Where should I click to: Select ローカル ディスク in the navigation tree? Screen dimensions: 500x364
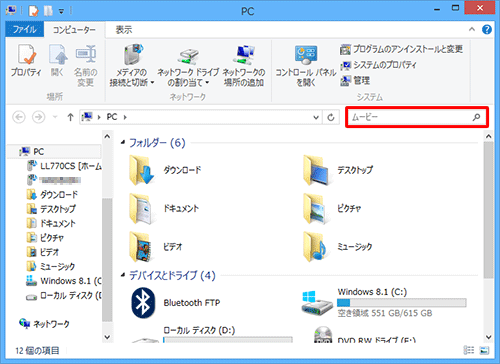pyautogui.click(x=64, y=296)
